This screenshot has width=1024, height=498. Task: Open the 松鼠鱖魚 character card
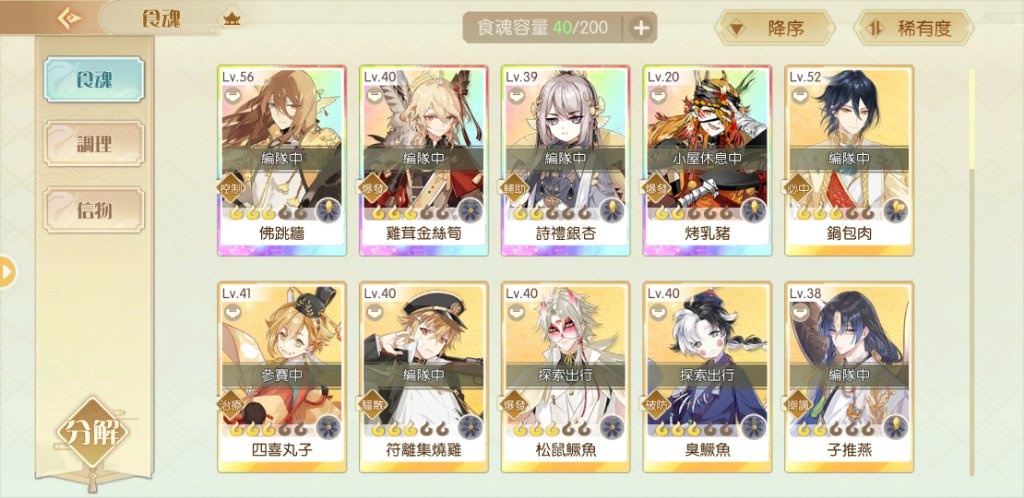565,377
